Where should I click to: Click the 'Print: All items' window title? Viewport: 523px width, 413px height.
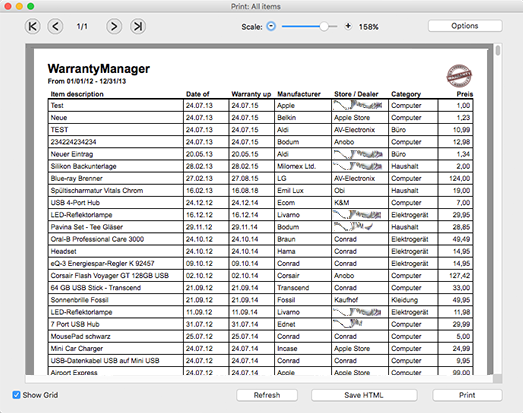pos(255,6)
